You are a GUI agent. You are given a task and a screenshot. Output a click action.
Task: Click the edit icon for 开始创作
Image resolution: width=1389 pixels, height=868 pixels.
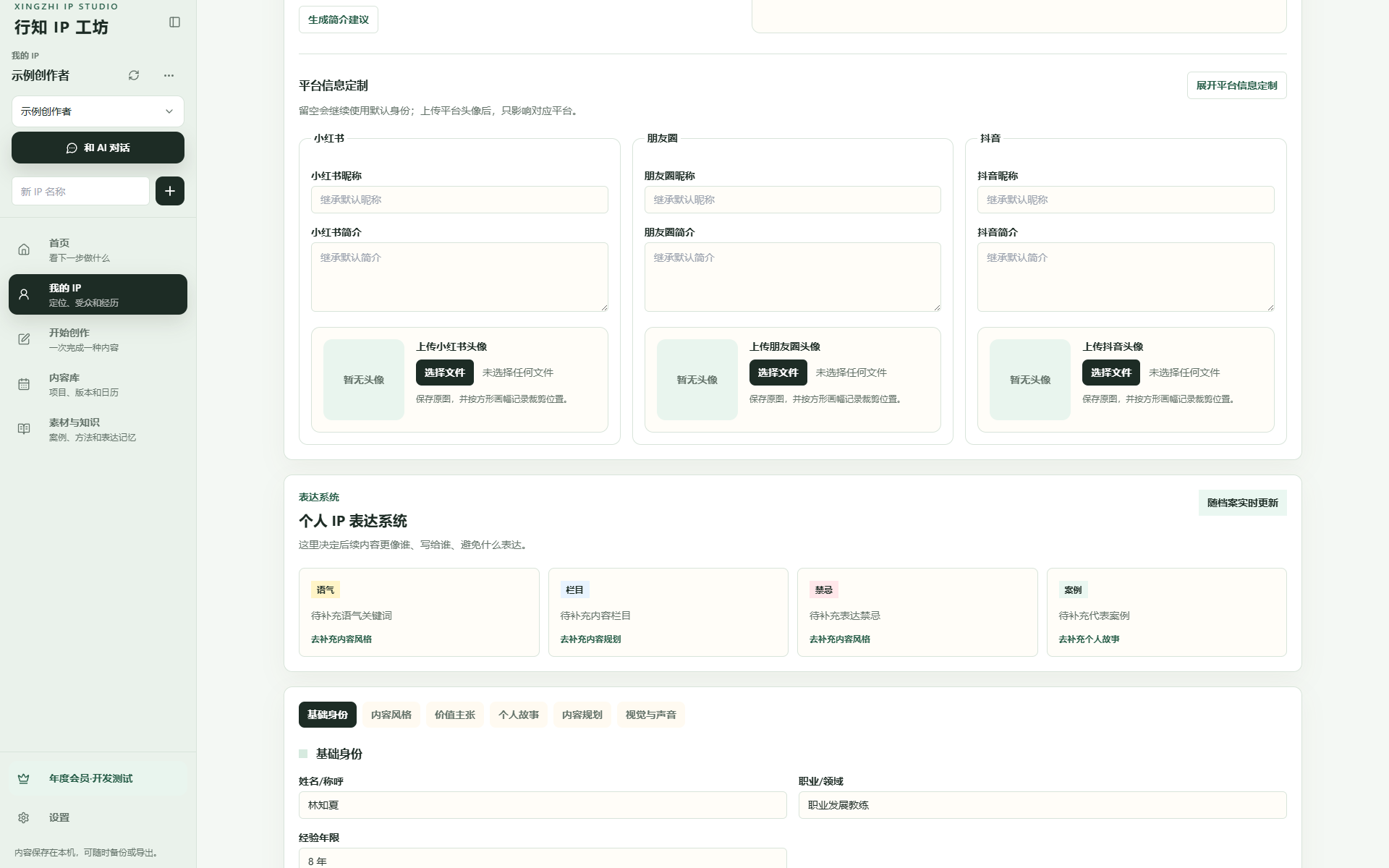[x=24, y=339]
